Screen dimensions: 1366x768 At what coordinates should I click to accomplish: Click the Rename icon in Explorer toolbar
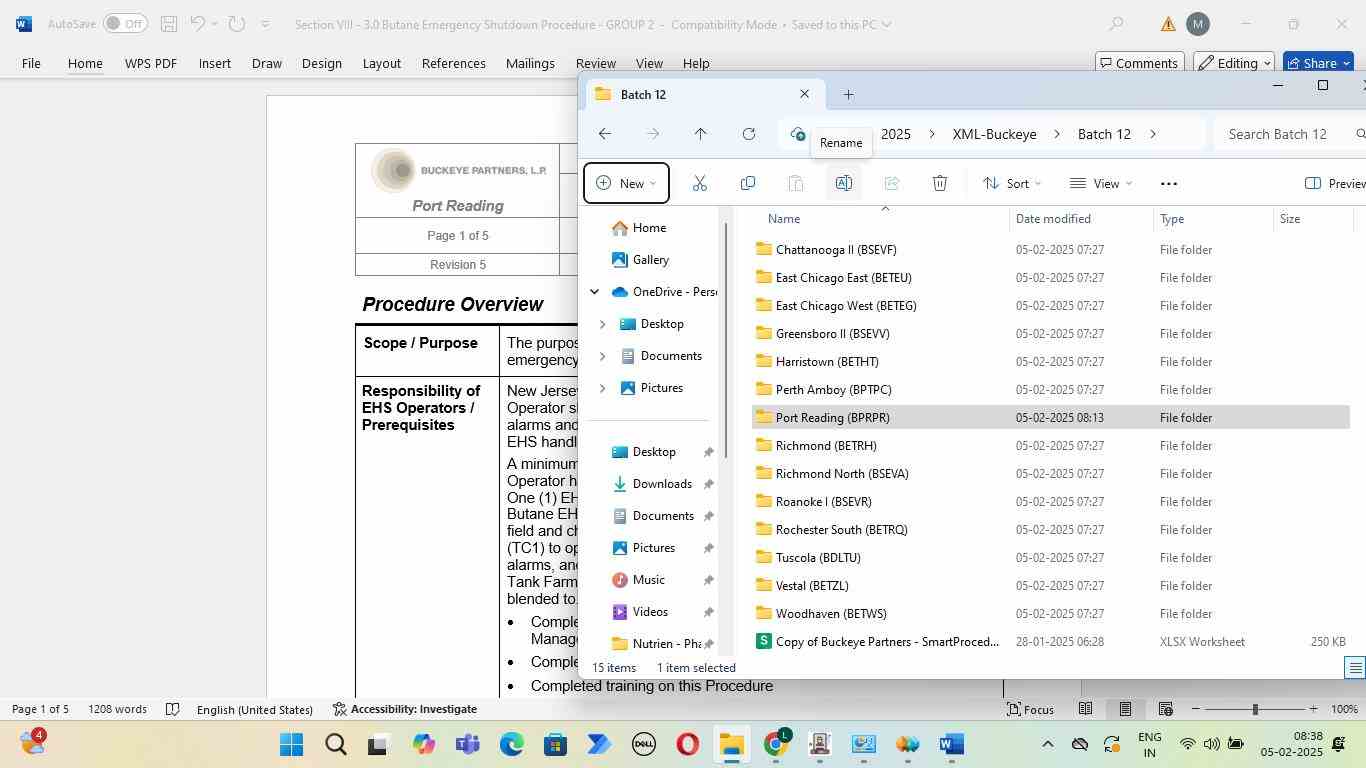843,183
